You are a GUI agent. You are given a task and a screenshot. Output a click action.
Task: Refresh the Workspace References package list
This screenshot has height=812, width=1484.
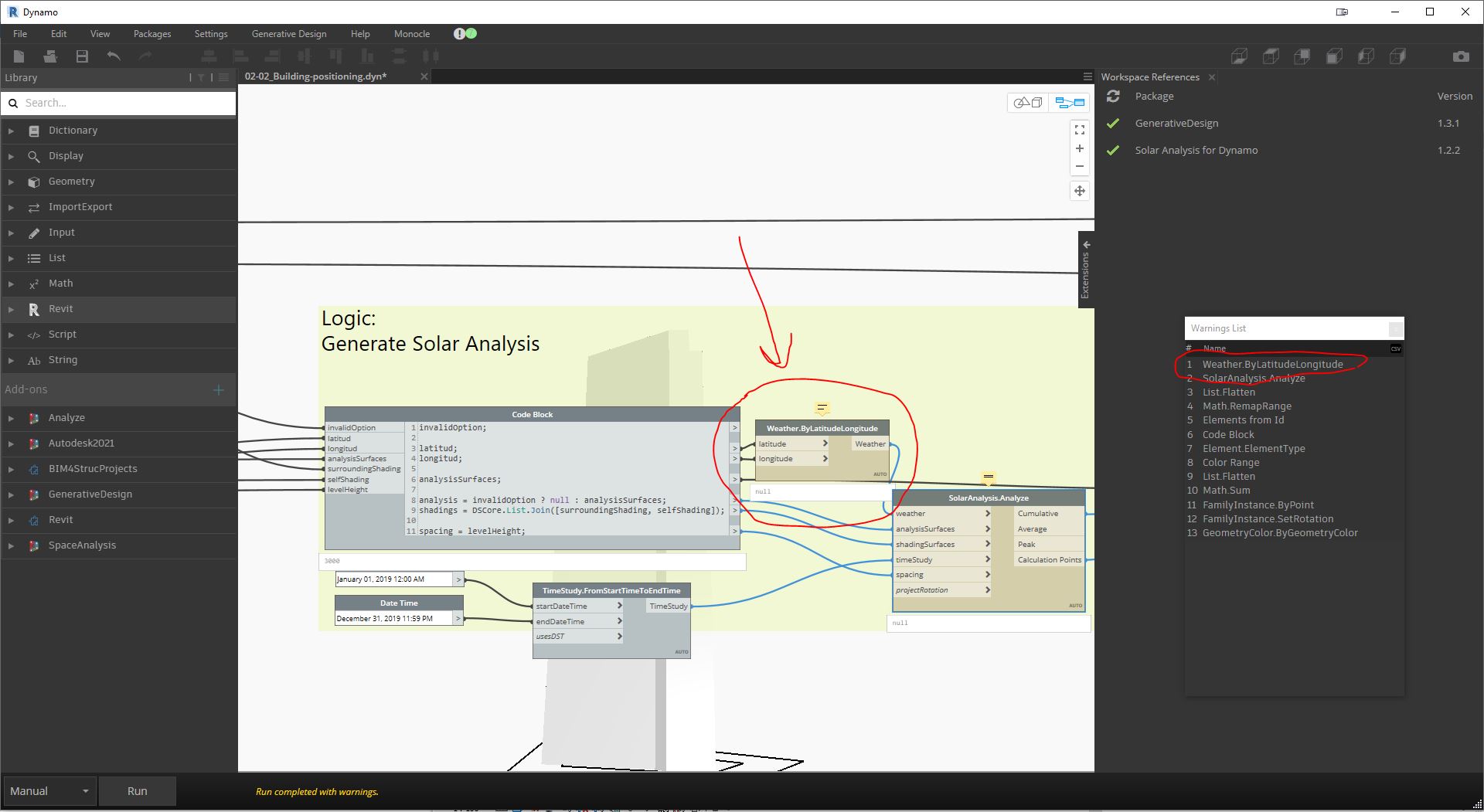[1113, 97]
